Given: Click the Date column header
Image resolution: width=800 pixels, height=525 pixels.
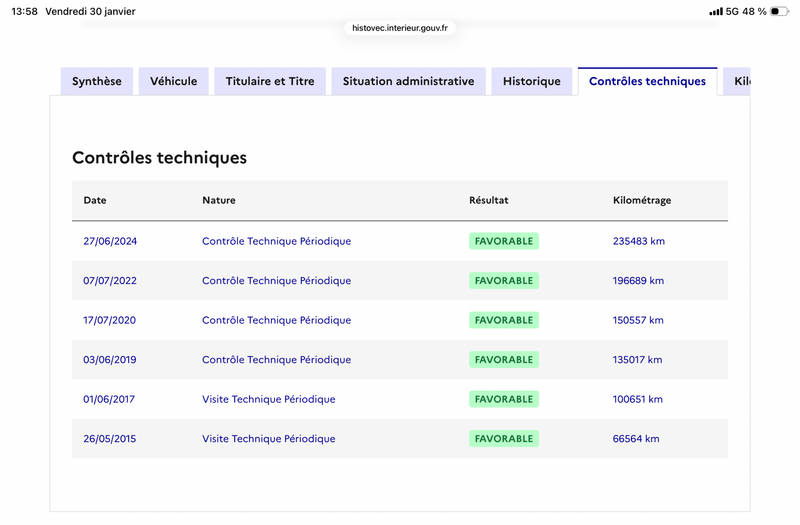Looking at the screenshot, I should coord(95,200).
